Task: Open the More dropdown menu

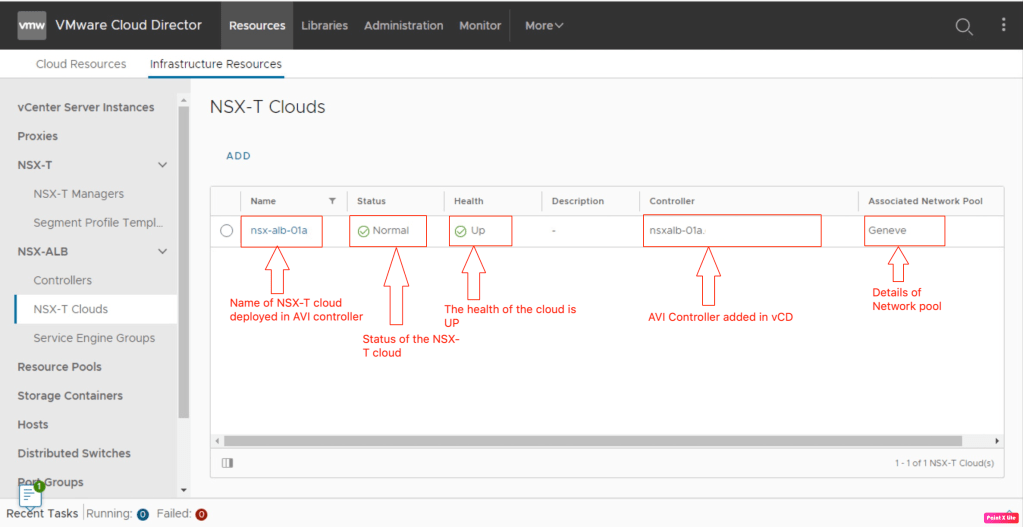Action: point(544,26)
